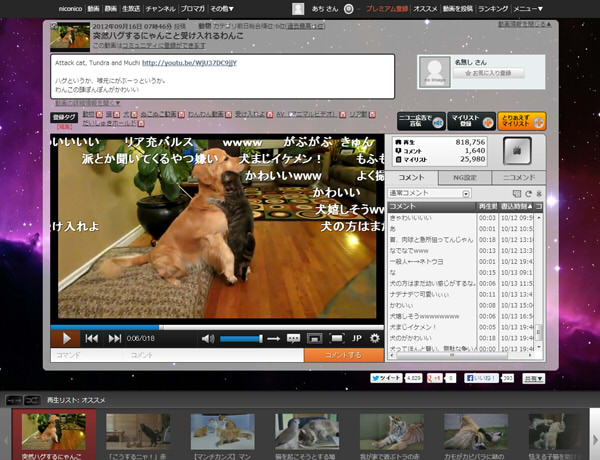
Task: Open ブロマガ in the top menu
Action: point(193,8)
